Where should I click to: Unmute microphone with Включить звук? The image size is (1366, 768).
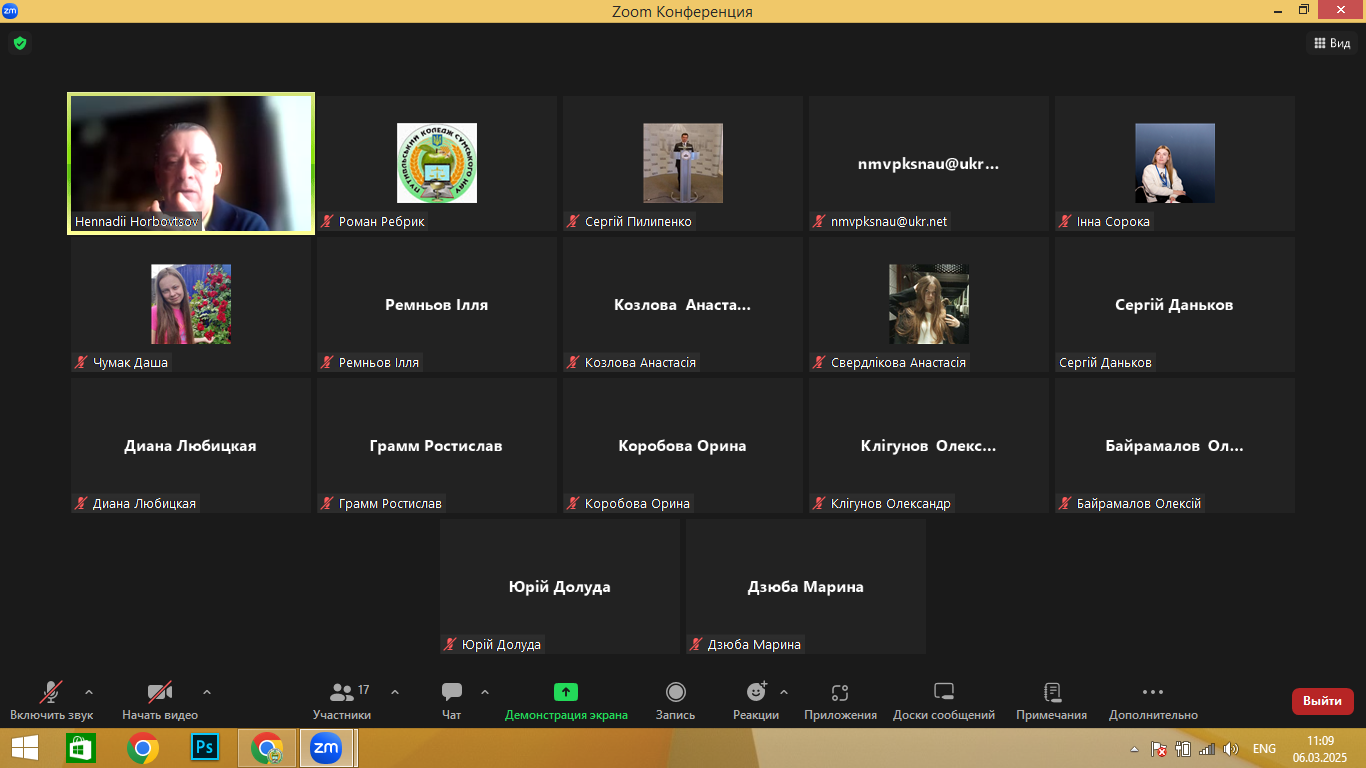tap(51, 700)
